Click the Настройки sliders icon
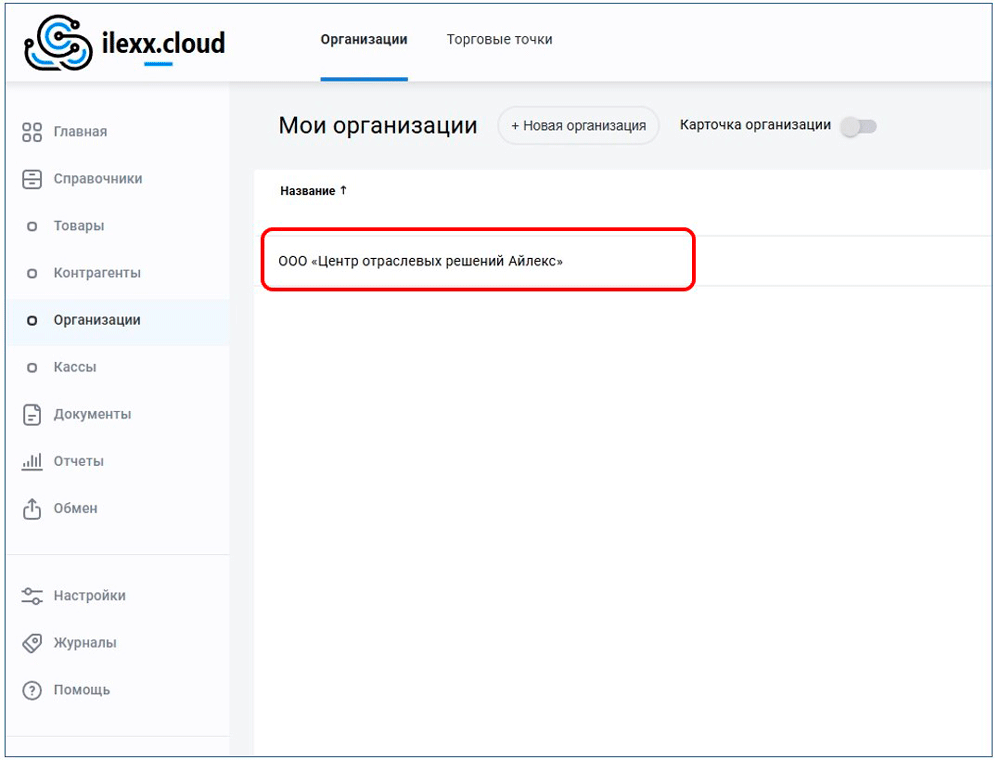Screen dimensions: 1000x760 32,596
